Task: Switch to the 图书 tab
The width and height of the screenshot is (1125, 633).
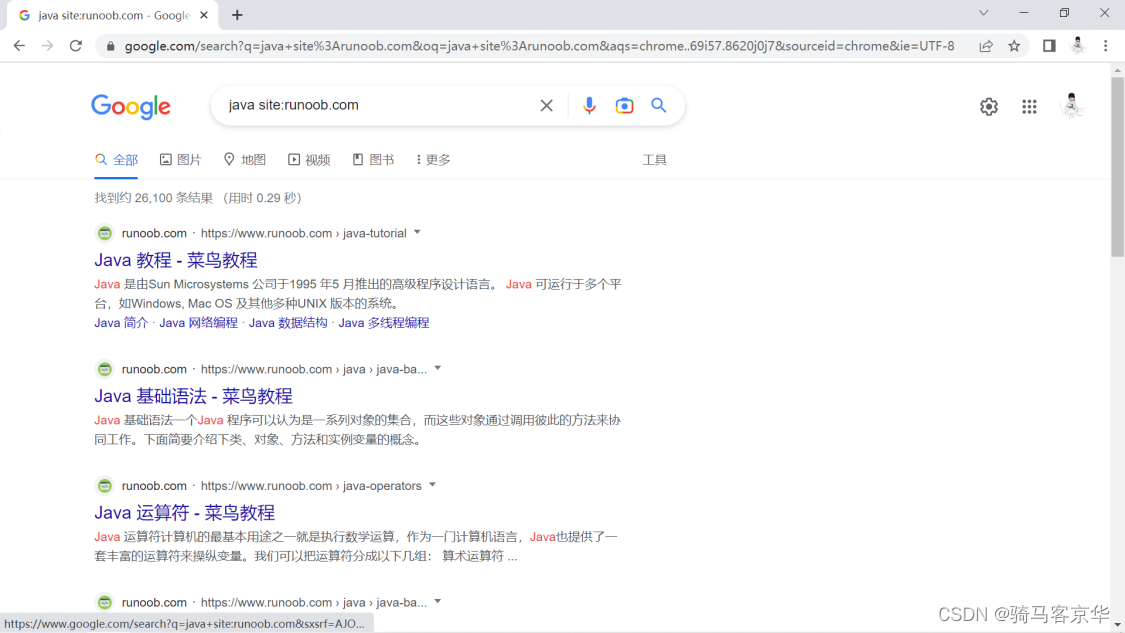Action: coord(373,160)
